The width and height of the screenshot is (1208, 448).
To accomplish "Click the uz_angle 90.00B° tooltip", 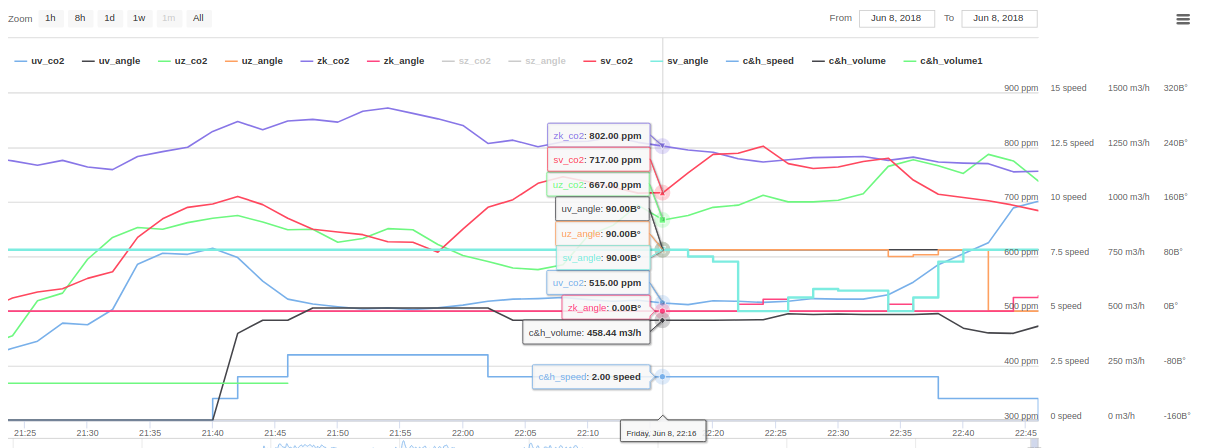I will 601,233.
